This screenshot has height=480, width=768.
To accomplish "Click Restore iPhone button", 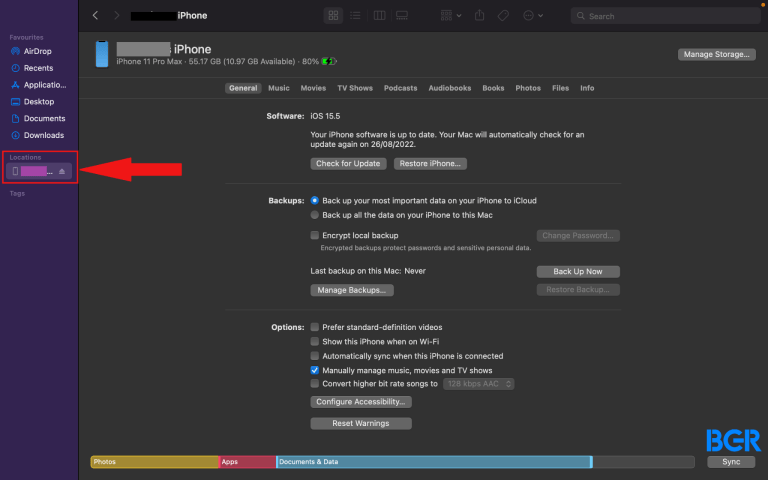I will 430,164.
